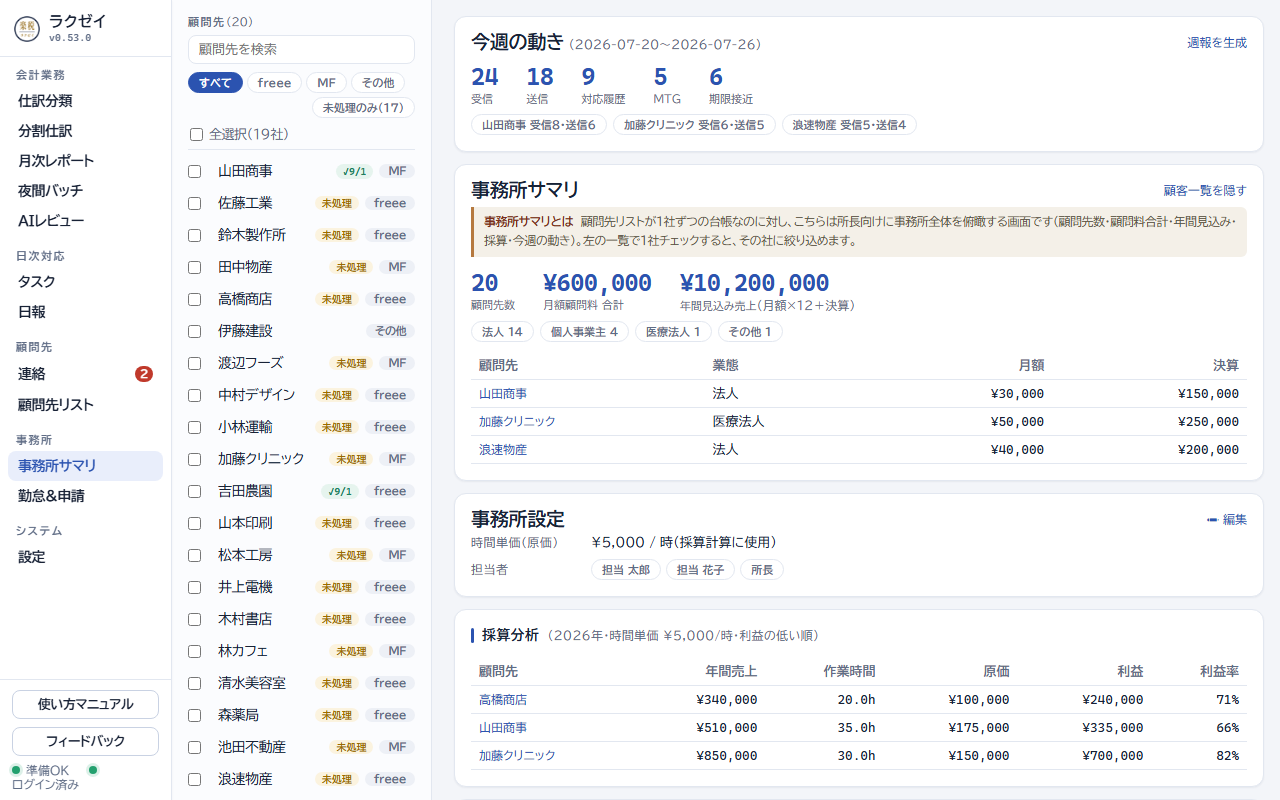The height and width of the screenshot is (800, 1280).
Task: Tick the checkbox for 浪速物産 in the list
Action: 195,779
